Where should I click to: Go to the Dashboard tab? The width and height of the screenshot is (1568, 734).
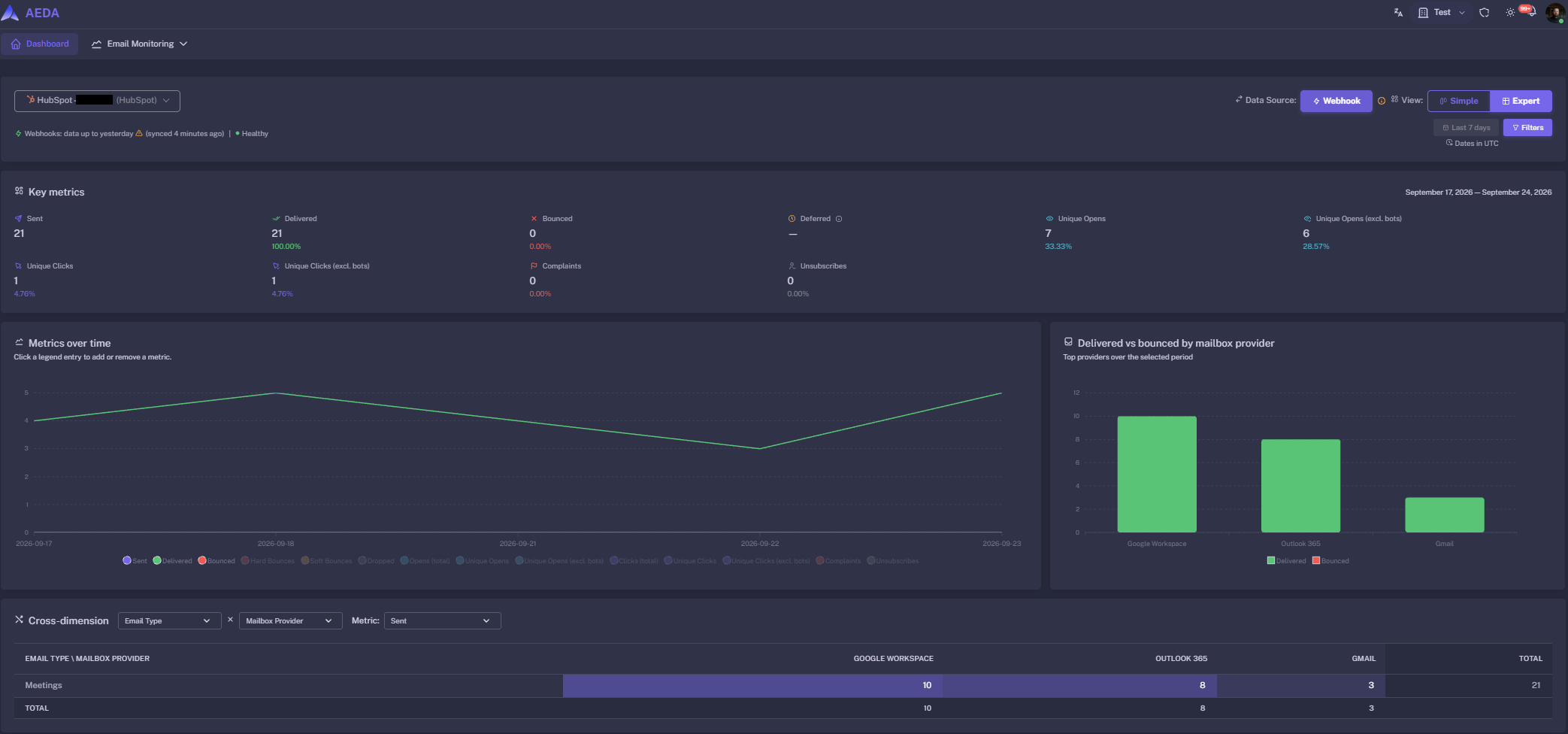(40, 44)
